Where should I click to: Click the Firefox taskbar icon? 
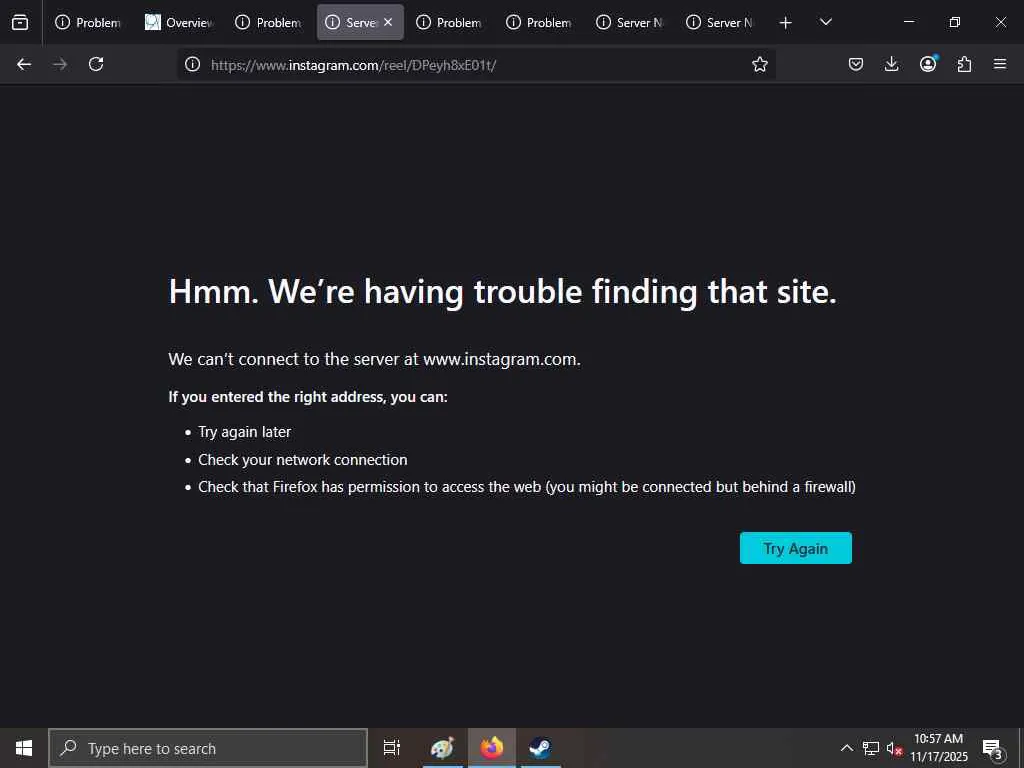pos(492,748)
